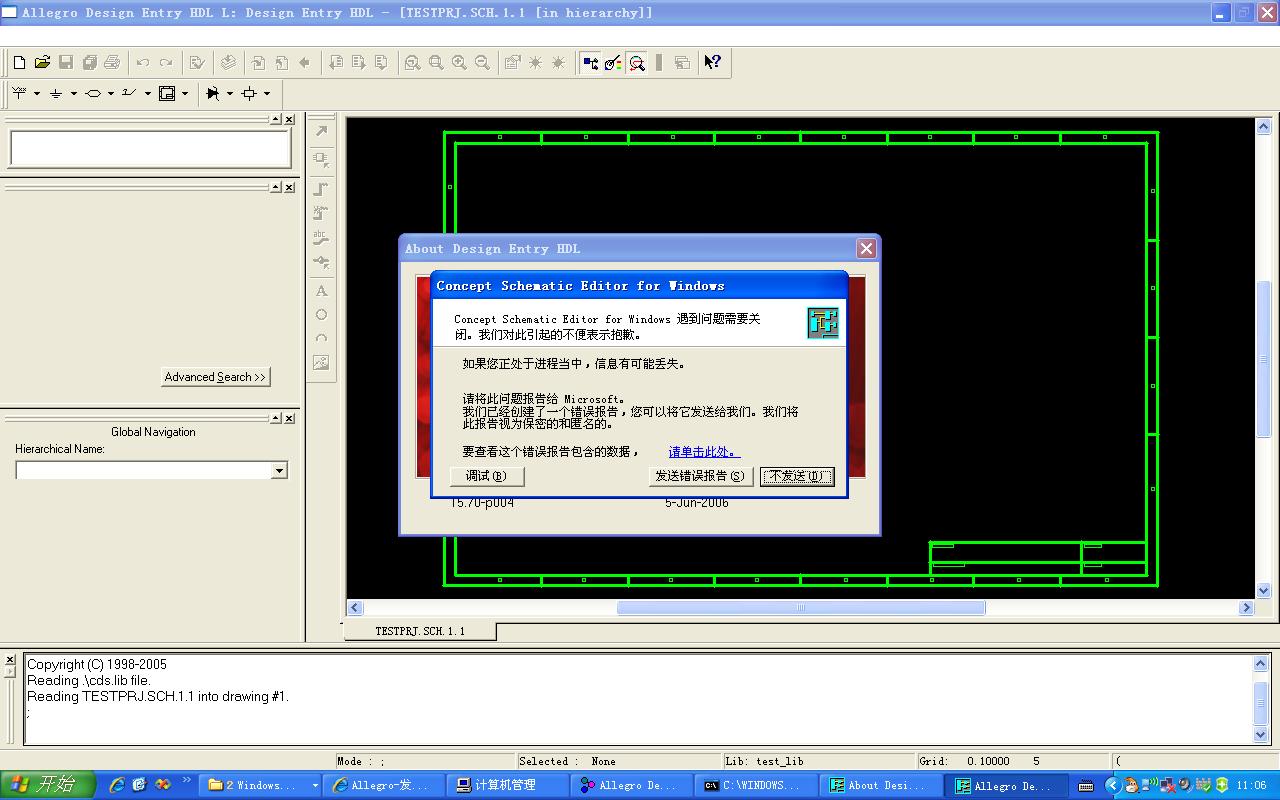This screenshot has height=800, width=1280.
Task: Switch to 计算机管理 taskbar window
Action: coord(508,785)
